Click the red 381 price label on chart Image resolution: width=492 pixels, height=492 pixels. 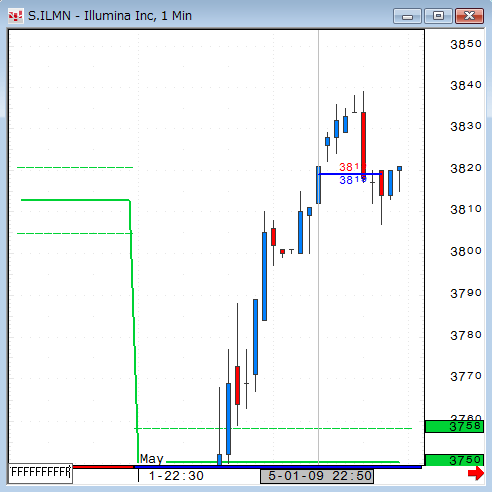pos(353,167)
